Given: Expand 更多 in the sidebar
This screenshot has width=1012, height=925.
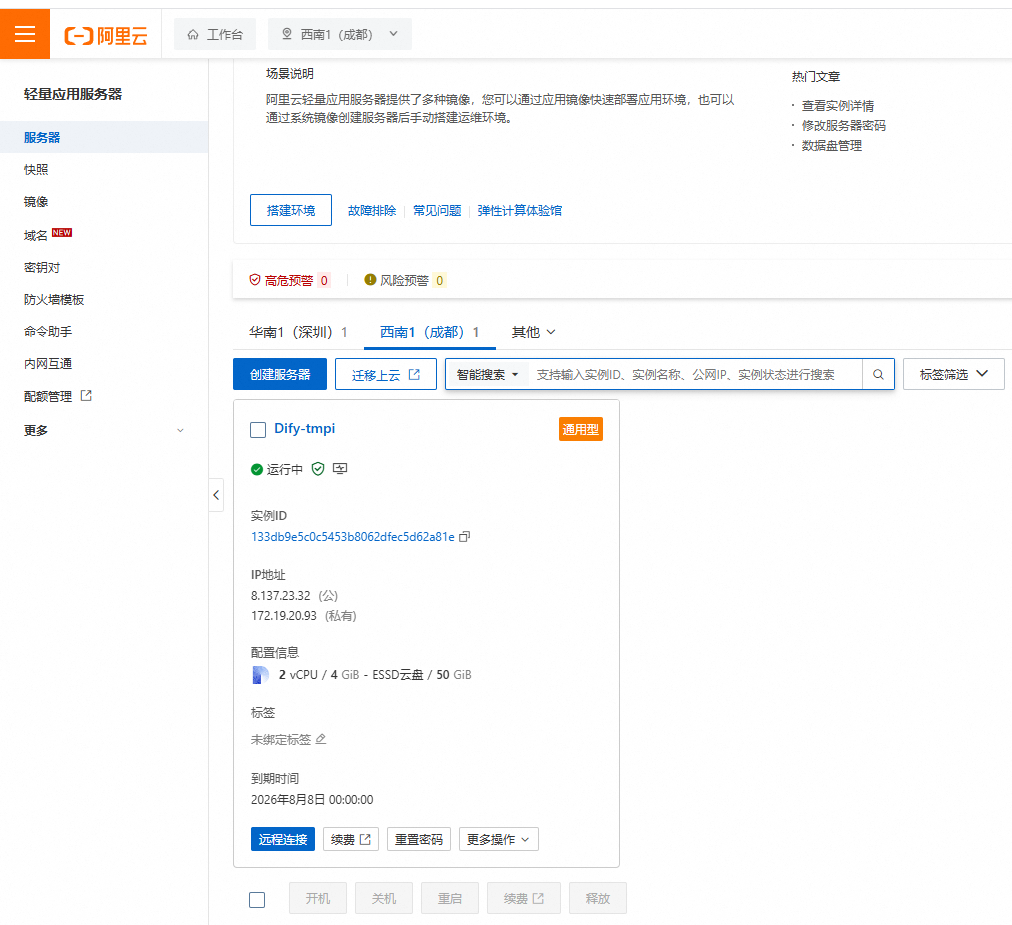Looking at the screenshot, I should pyautogui.click(x=104, y=430).
